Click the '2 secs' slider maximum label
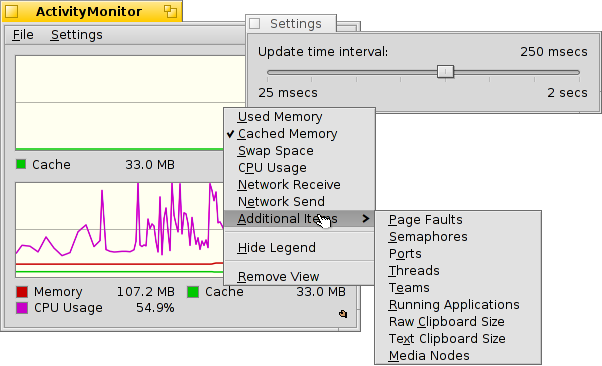 [567, 93]
